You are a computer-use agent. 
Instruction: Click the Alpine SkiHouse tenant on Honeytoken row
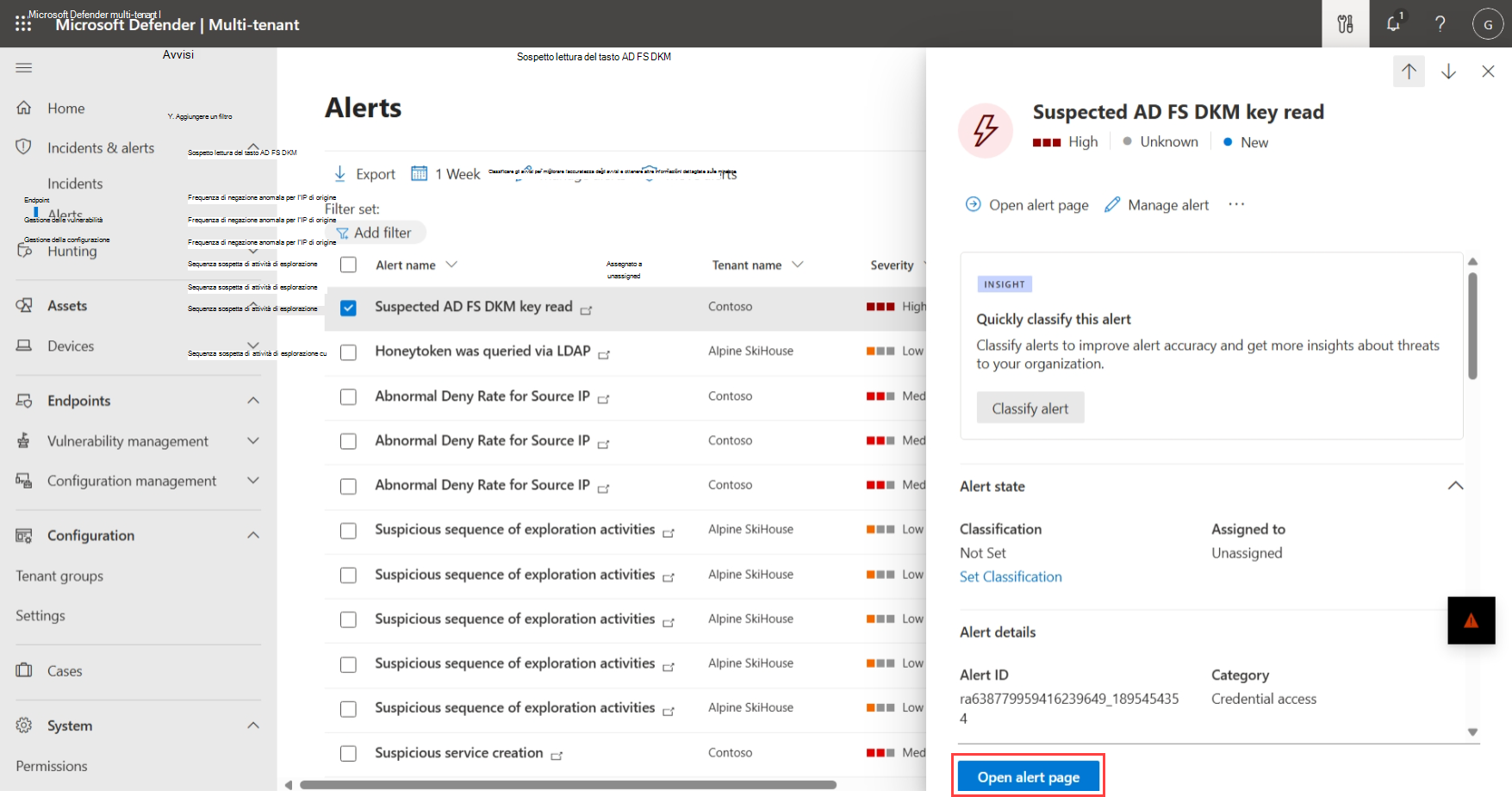(x=750, y=352)
